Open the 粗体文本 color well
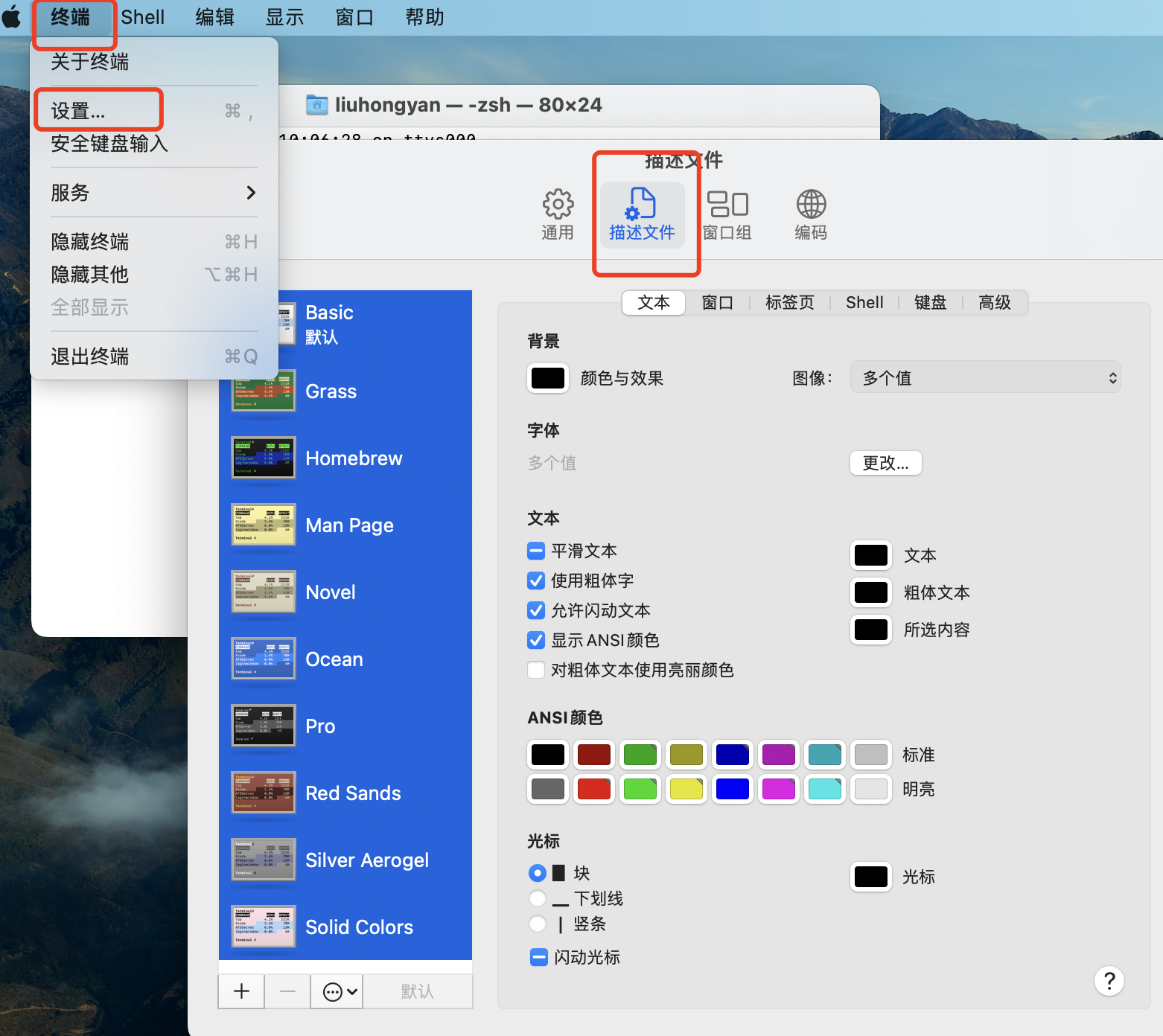Screen dimensions: 1163x1036 pos(871,592)
